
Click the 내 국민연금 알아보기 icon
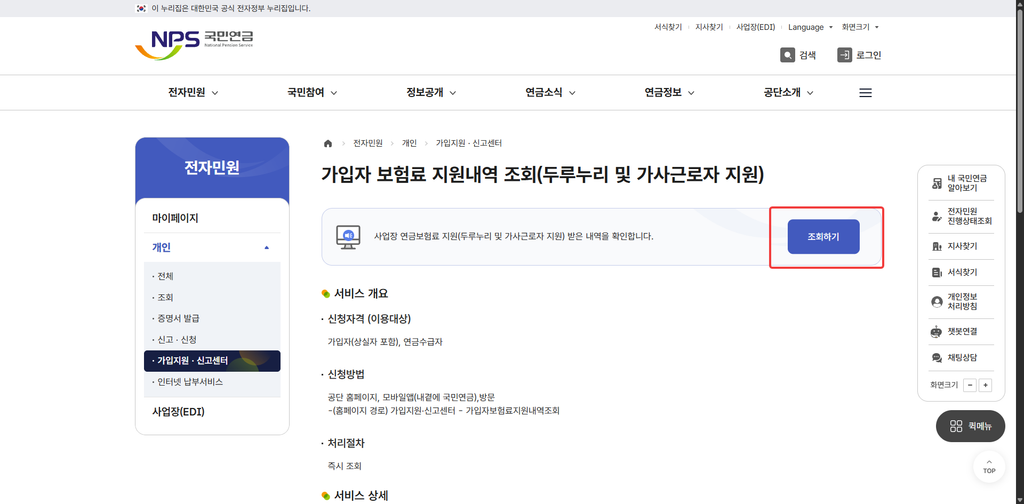937,183
